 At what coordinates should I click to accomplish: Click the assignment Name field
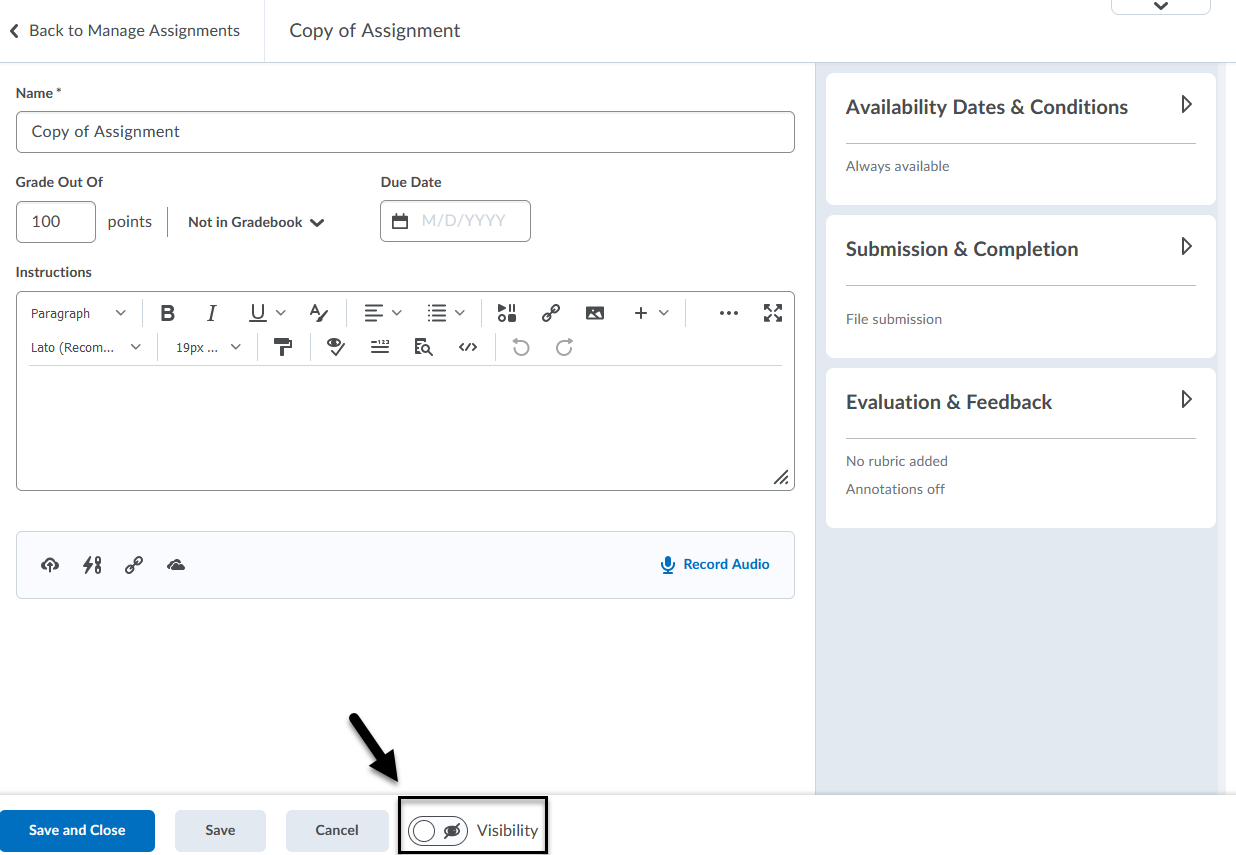[x=405, y=132]
